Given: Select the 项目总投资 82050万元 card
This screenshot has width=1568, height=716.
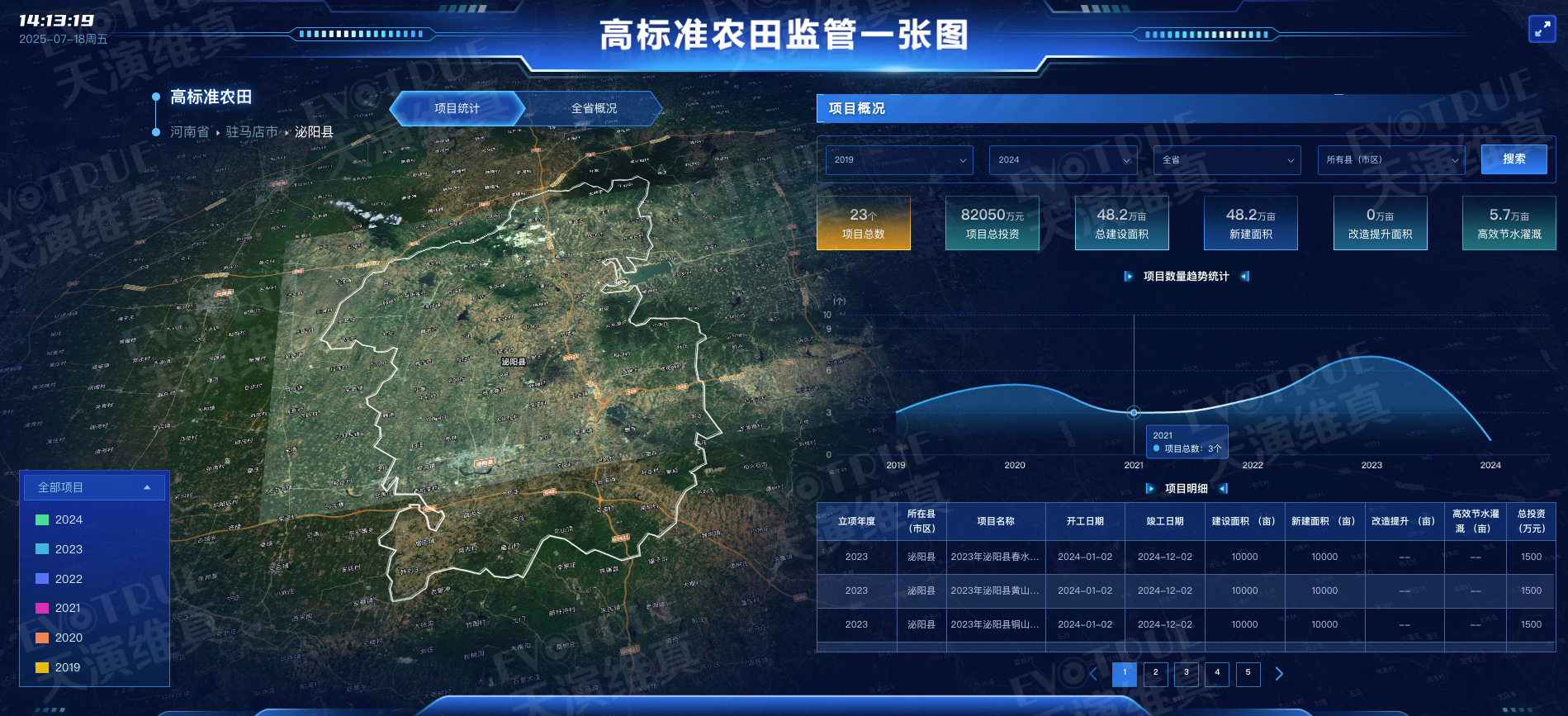Looking at the screenshot, I should 992,223.
